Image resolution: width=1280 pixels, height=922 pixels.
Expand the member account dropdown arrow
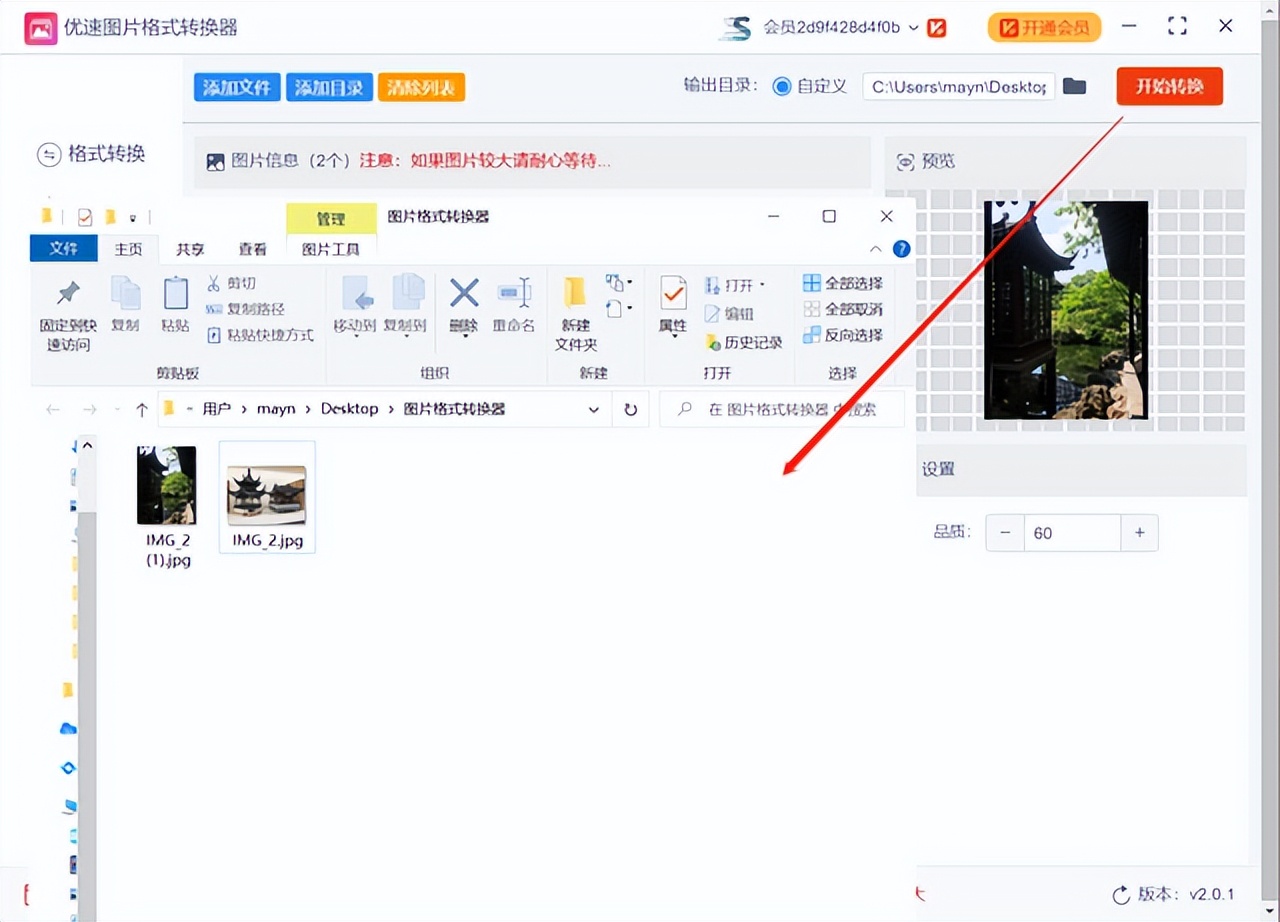click(x=913, y=28)
